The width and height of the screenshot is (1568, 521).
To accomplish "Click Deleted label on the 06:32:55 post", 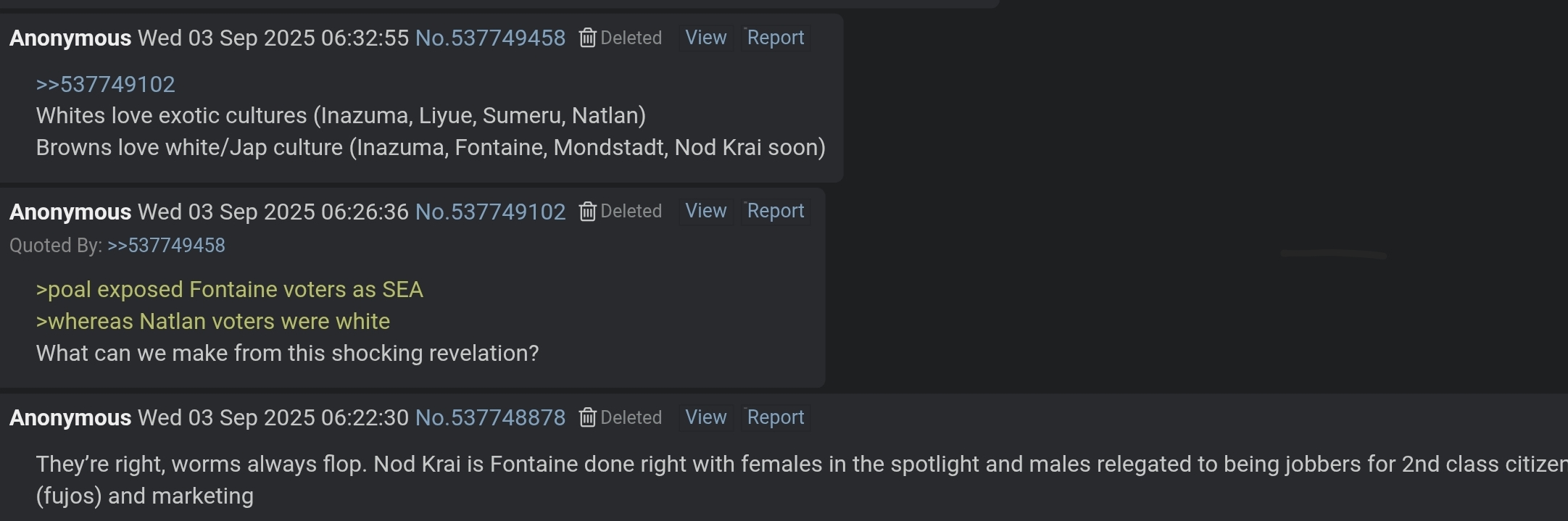I will coord(631,38).
